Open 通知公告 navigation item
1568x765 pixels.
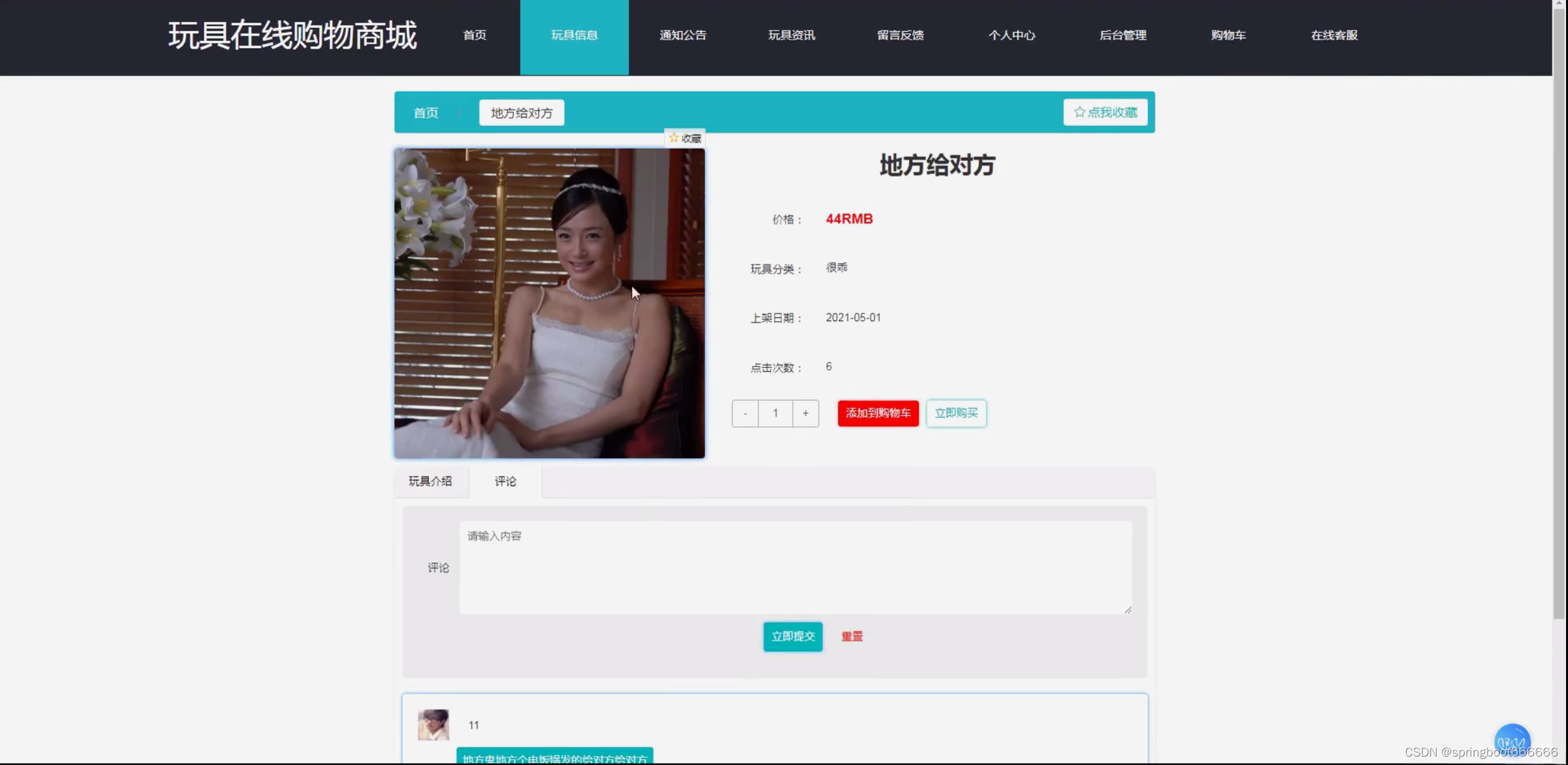click(682, 36)
